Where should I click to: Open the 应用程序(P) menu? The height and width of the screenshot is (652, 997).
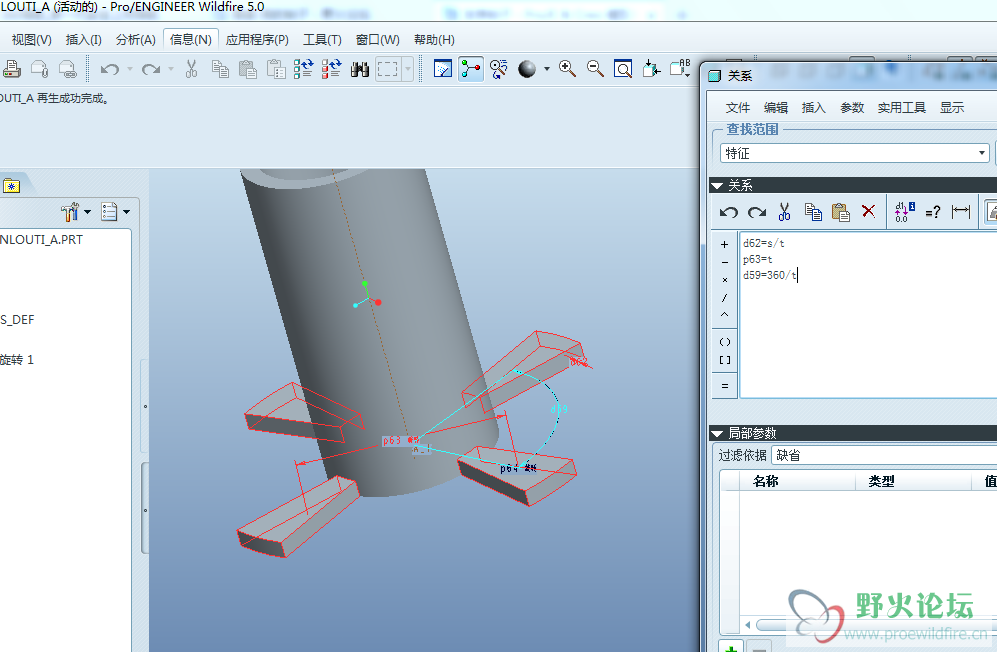258,39
